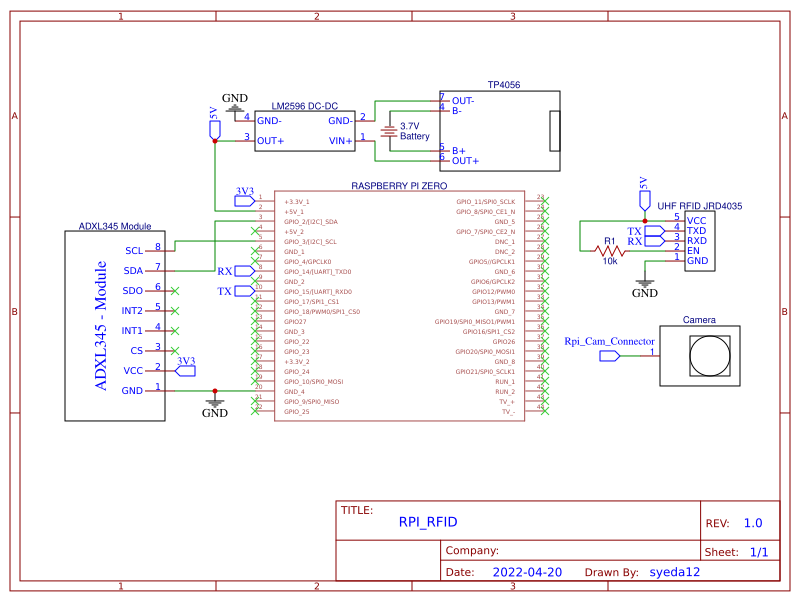Screen dimensions: 800x601
Task: Click the no-connect marker on ADXL345 SDO pin
Action: 175,291
